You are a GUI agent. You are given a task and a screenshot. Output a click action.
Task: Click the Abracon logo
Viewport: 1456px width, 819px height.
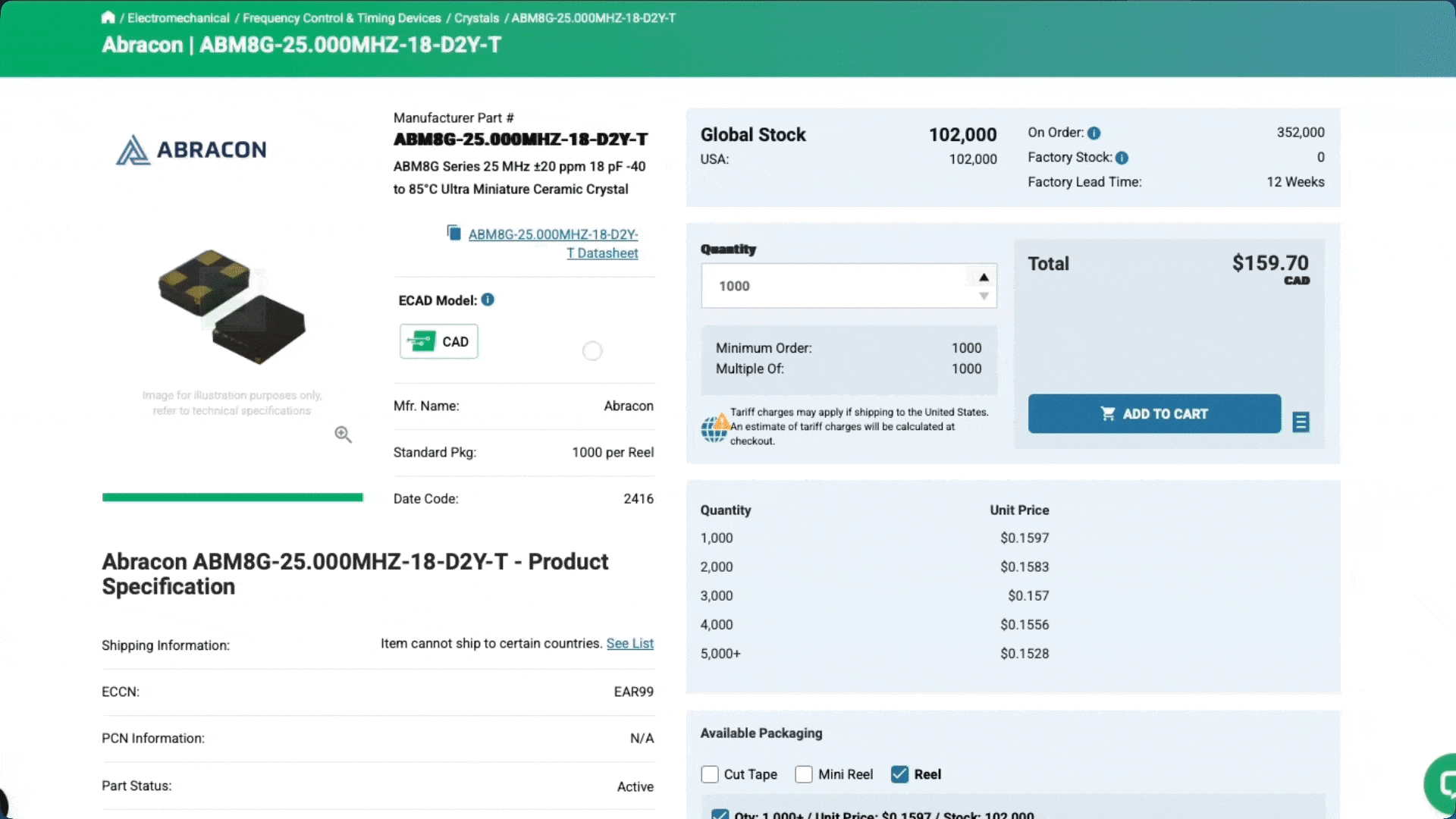point(191,149)
